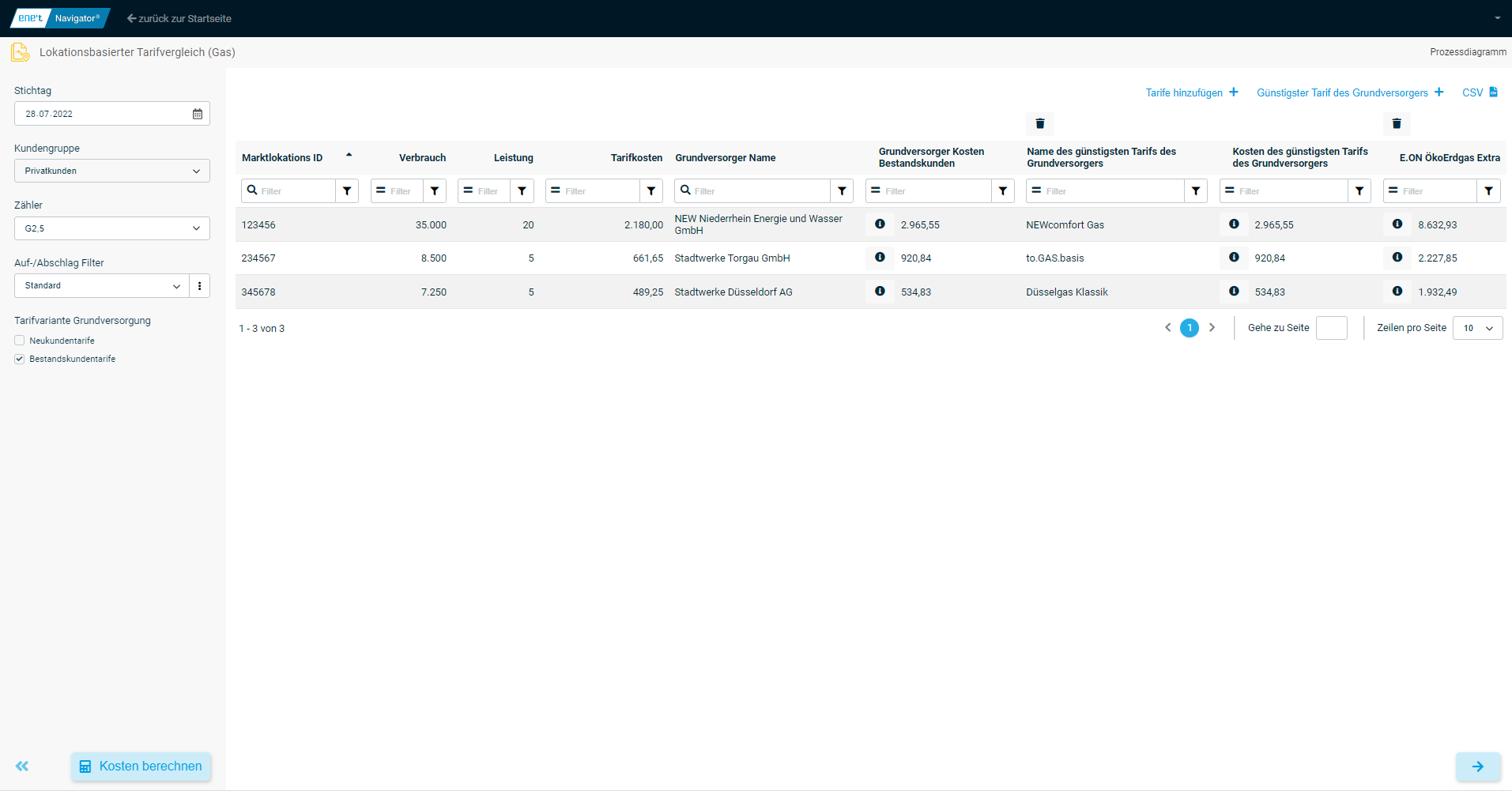Click filter funnel for Grundversorger Name column

842,190
